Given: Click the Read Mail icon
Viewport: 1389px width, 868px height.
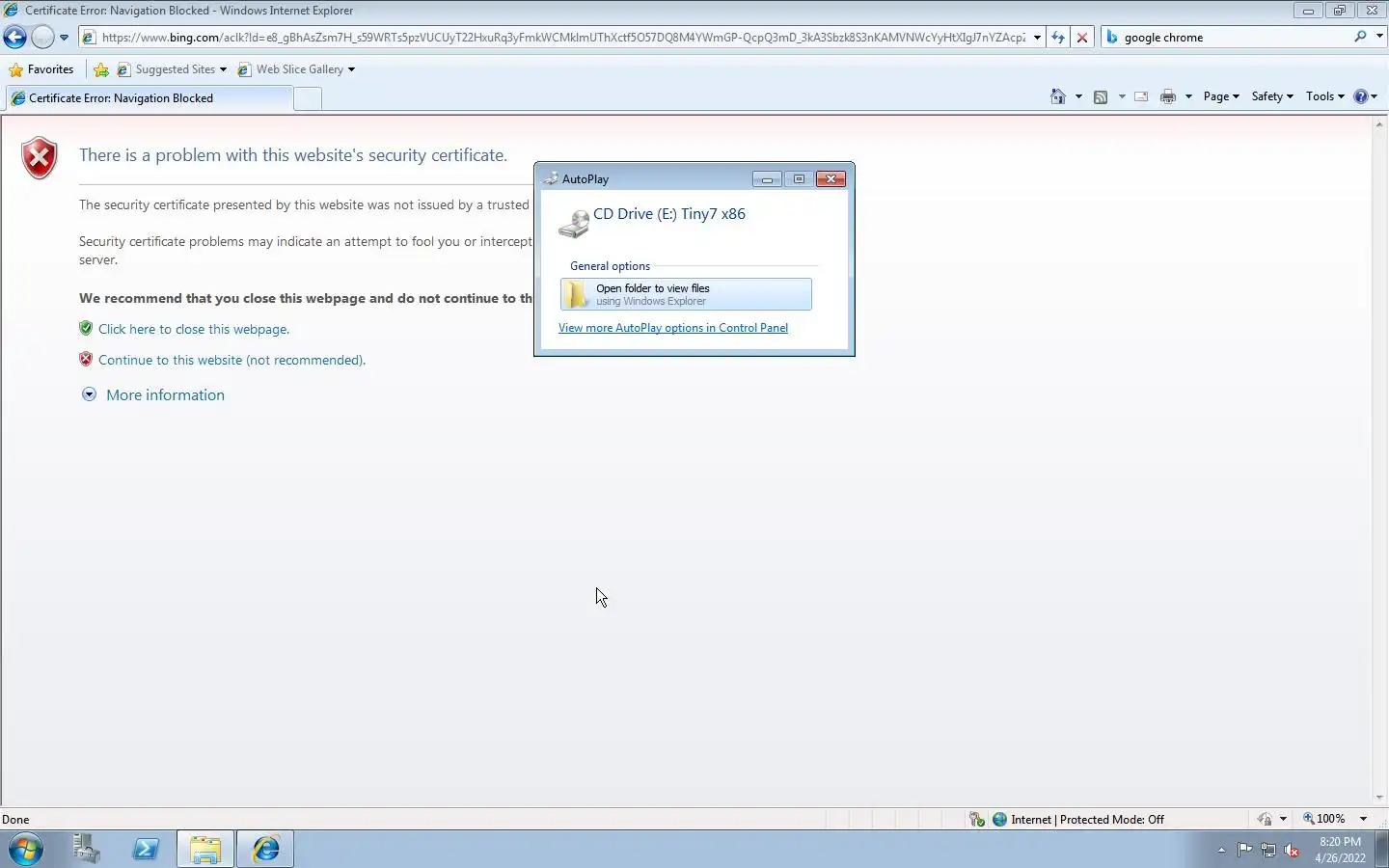Looking at the screenshot, I should click(x=1141, y=96).
